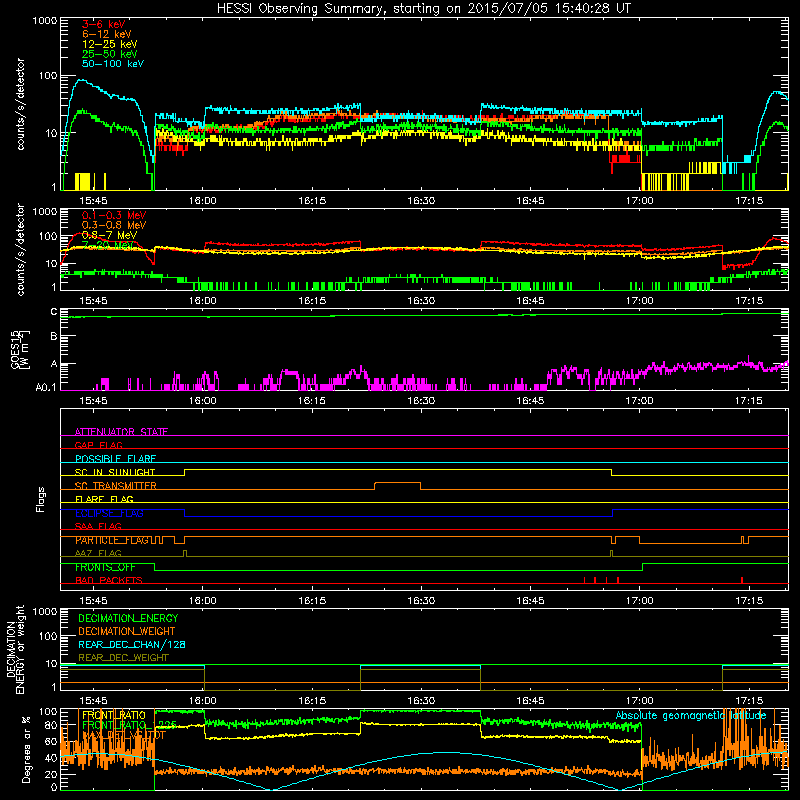
Task: Select the BAD_PACKETS flag label
Action: point(109,580)
